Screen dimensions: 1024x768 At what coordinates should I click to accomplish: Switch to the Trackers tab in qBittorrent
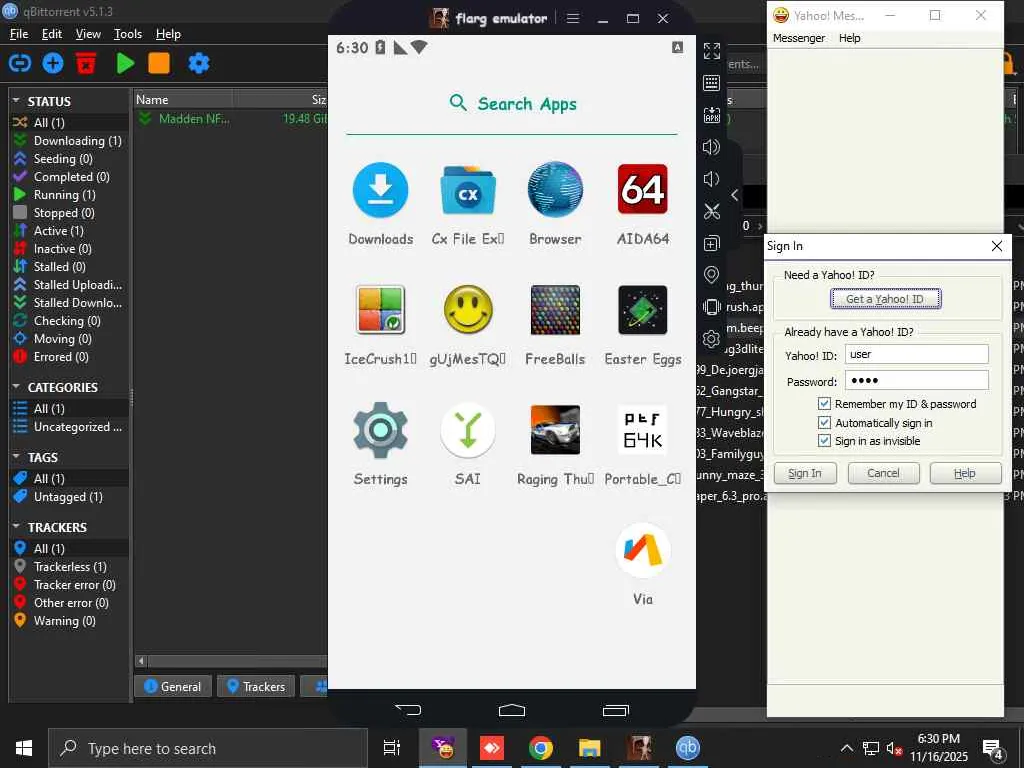pyautogui.click(x=256, y=686)
